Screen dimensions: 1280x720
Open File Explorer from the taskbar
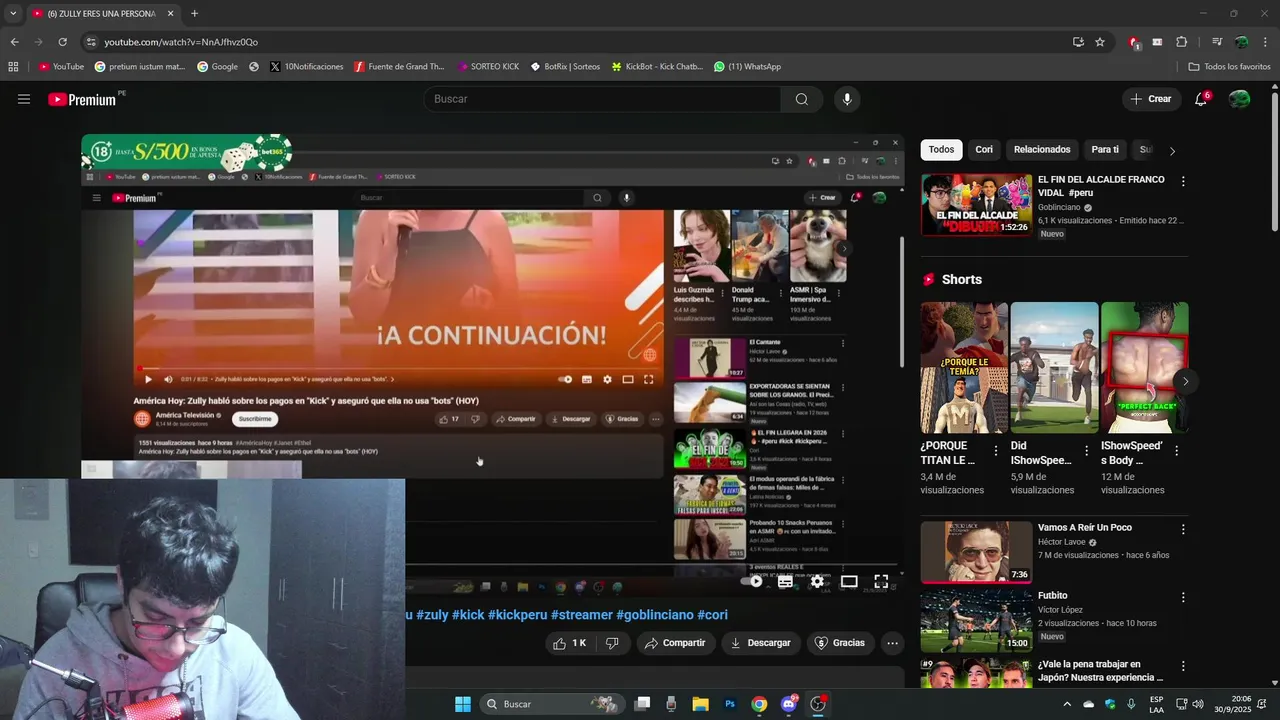(700, 704)
